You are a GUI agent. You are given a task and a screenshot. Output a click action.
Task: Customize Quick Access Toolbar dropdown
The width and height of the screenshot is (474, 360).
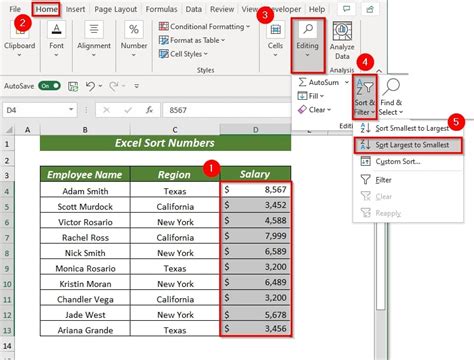pyautogui.click(x=136, y=86)
